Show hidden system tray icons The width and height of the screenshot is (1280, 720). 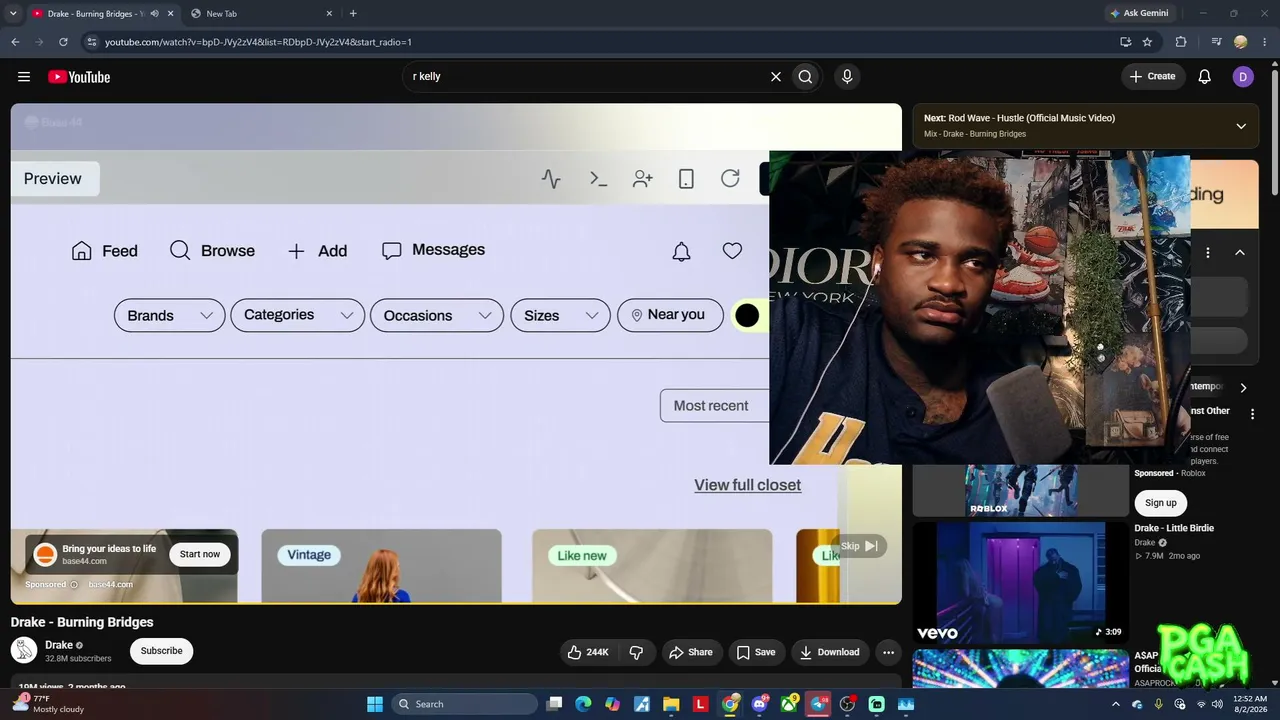tap(1115, 704)
